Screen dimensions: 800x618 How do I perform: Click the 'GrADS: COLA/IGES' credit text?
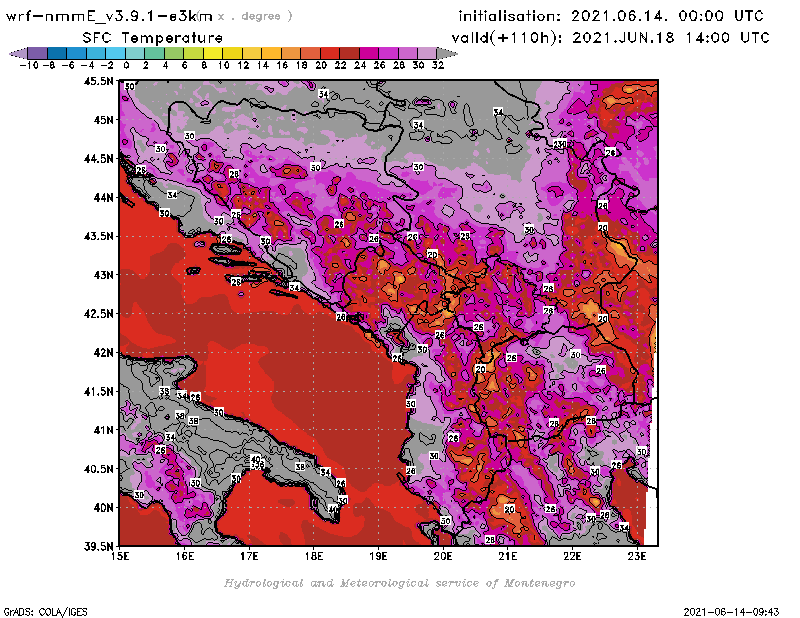(45, 612)
